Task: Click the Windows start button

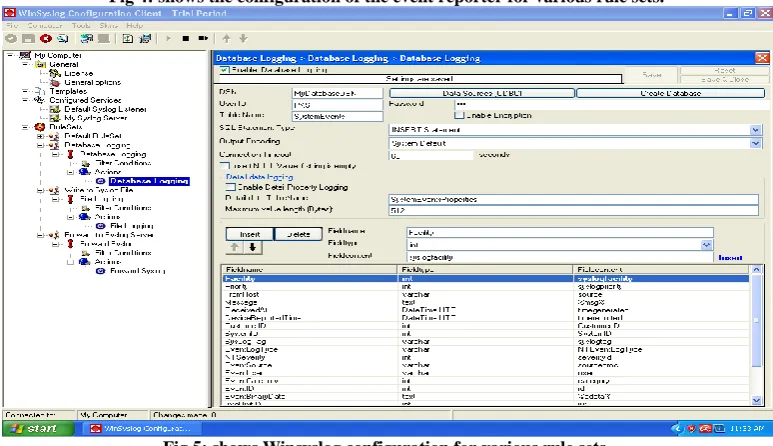Action: pos(38,428)
